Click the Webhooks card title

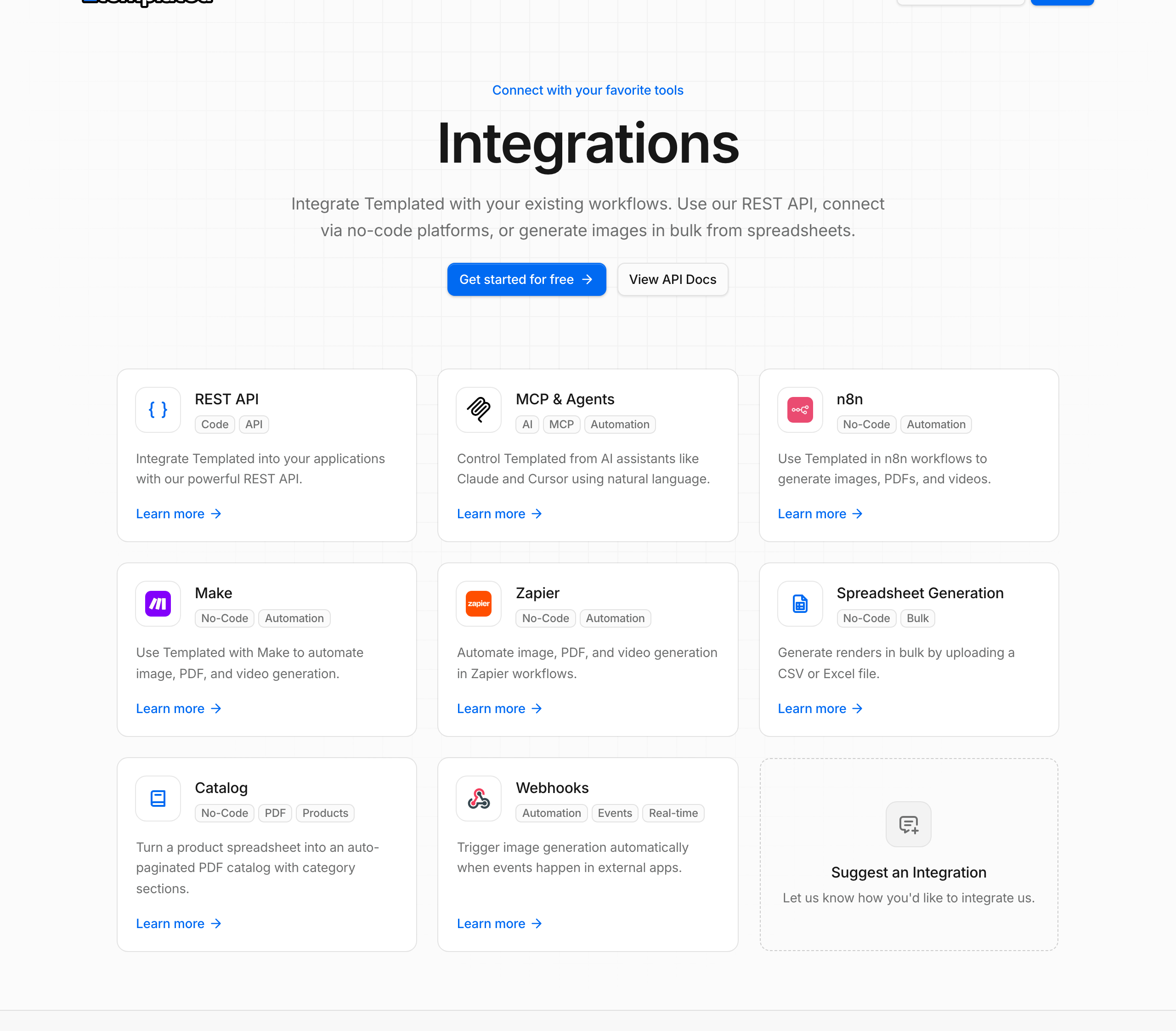552,788
